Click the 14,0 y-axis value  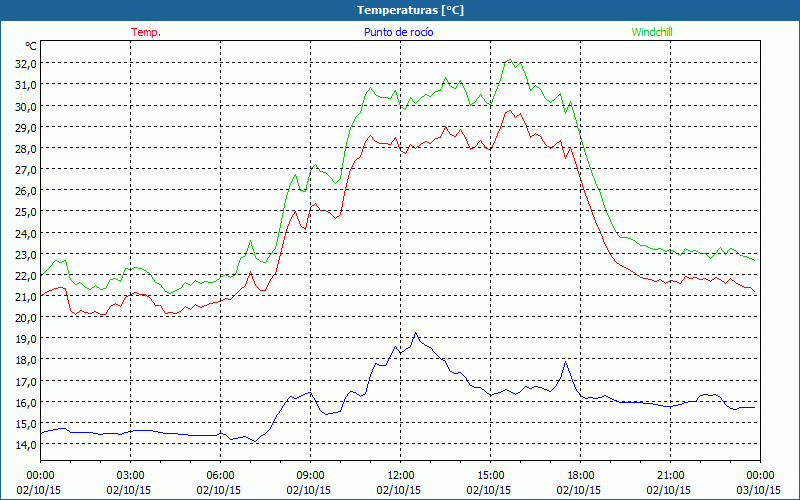click(x=26, y=445)
